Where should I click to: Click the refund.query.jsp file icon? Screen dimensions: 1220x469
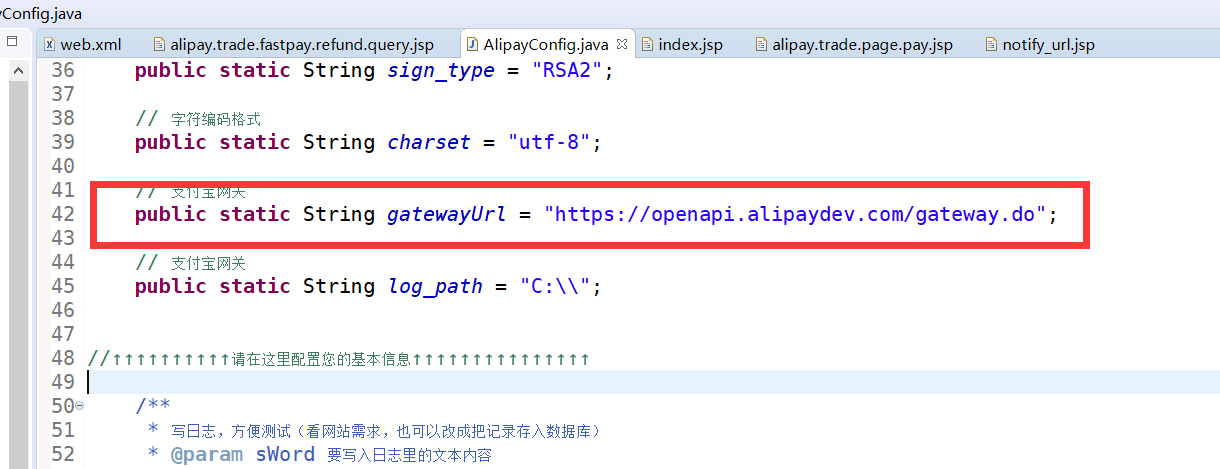[x=160, y=44]
